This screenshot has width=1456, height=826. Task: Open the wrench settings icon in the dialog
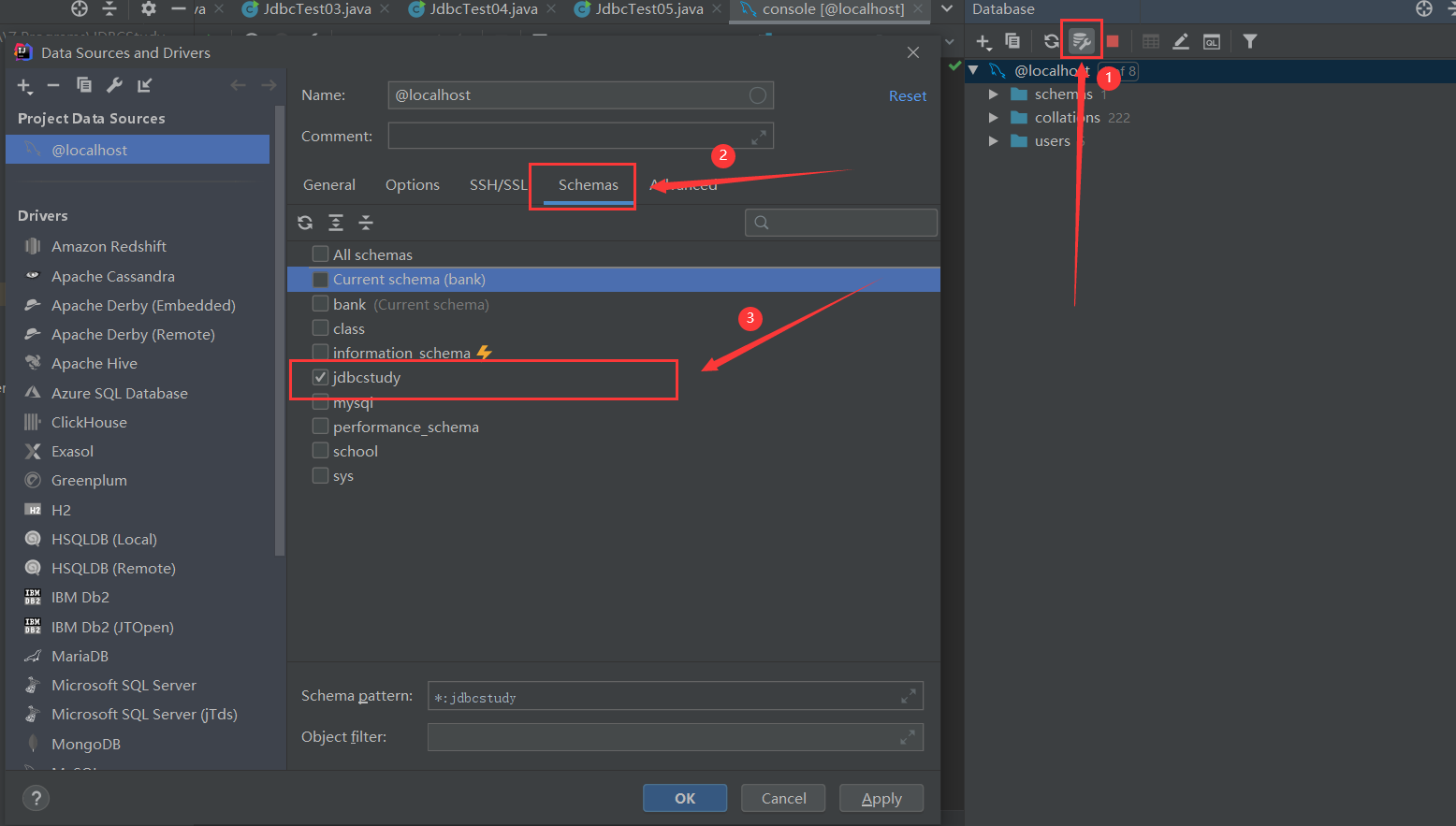pos(114,85)
